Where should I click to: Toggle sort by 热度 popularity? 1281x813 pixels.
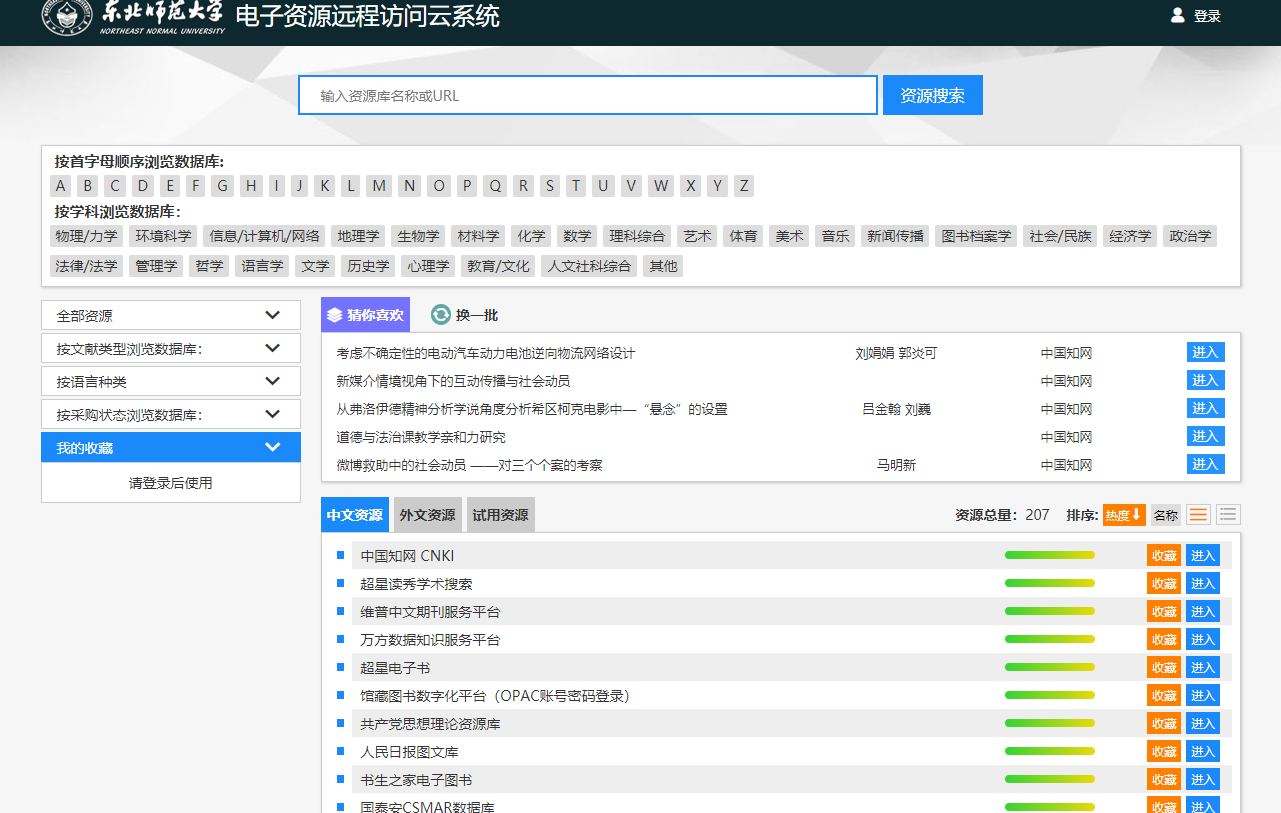1123,515
